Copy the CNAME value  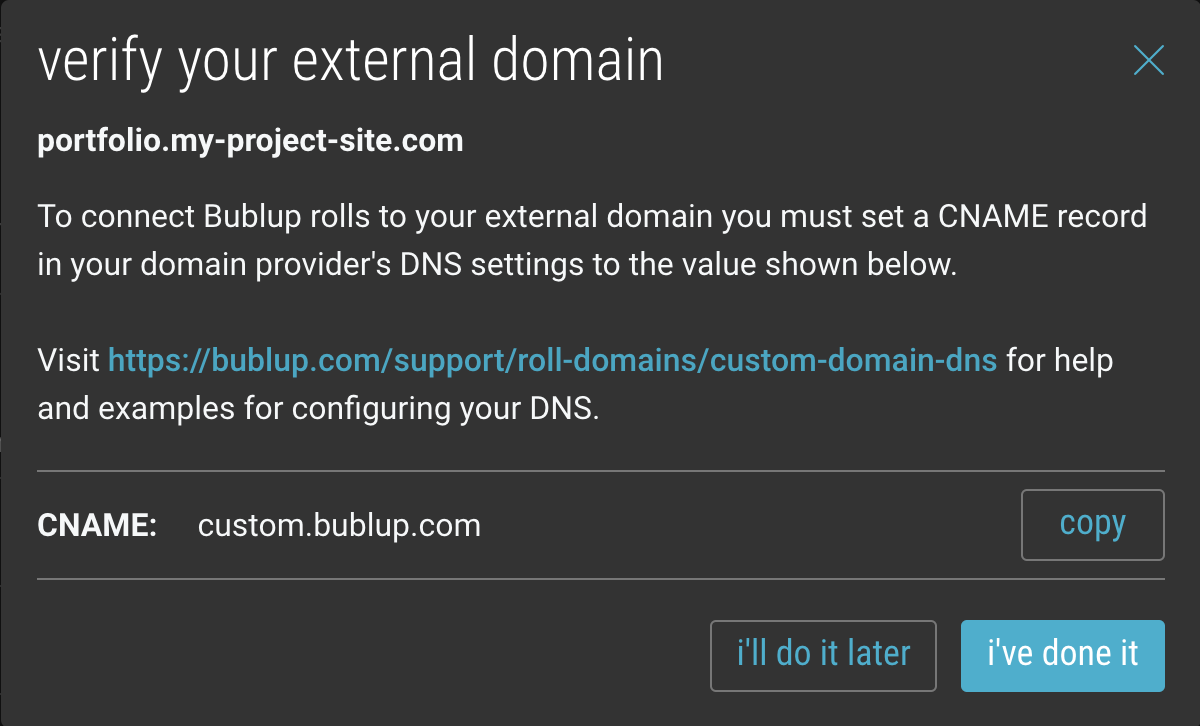click(x=1092, y=524)
